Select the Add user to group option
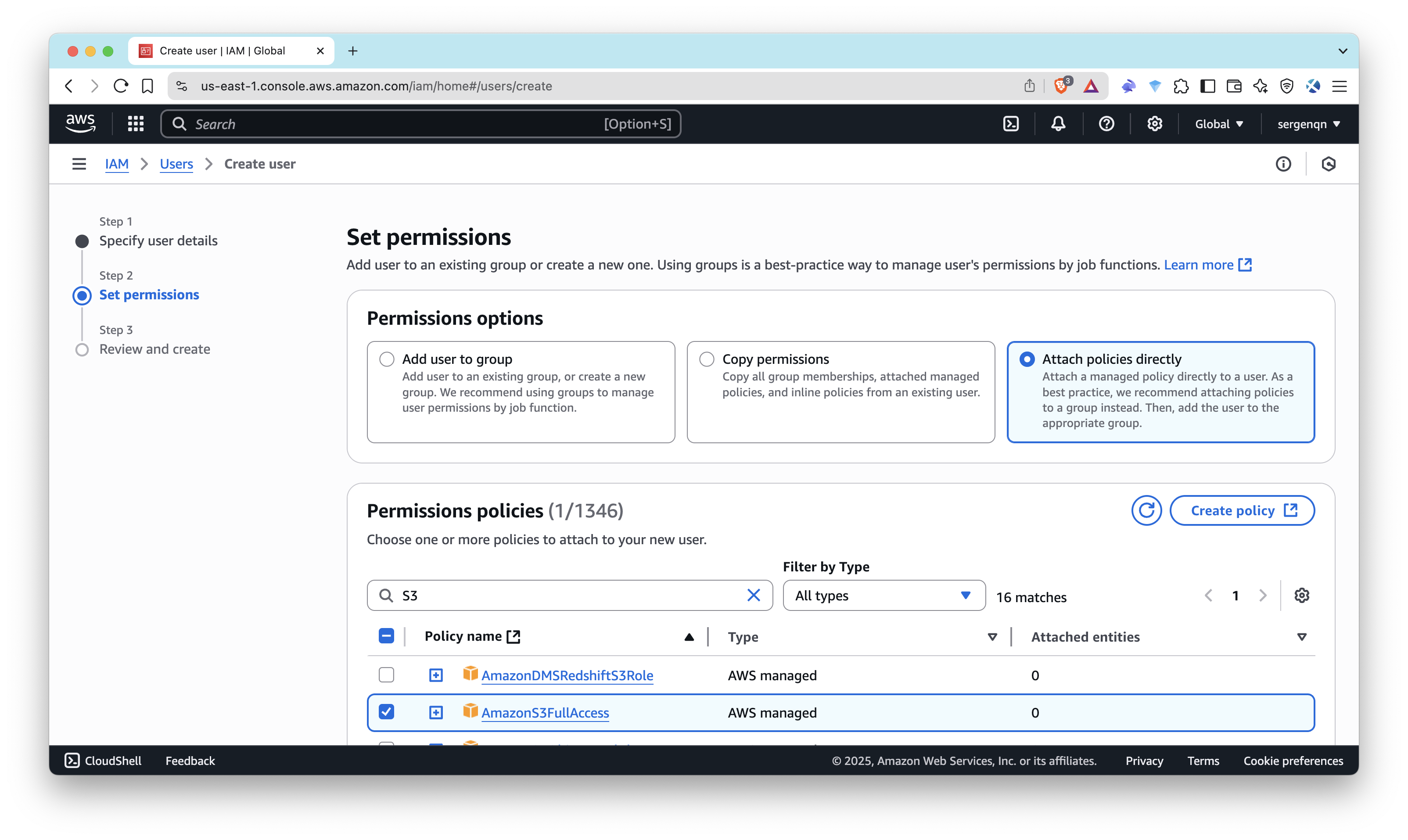This screenshot has width=1408, height=840. (387, 359)
